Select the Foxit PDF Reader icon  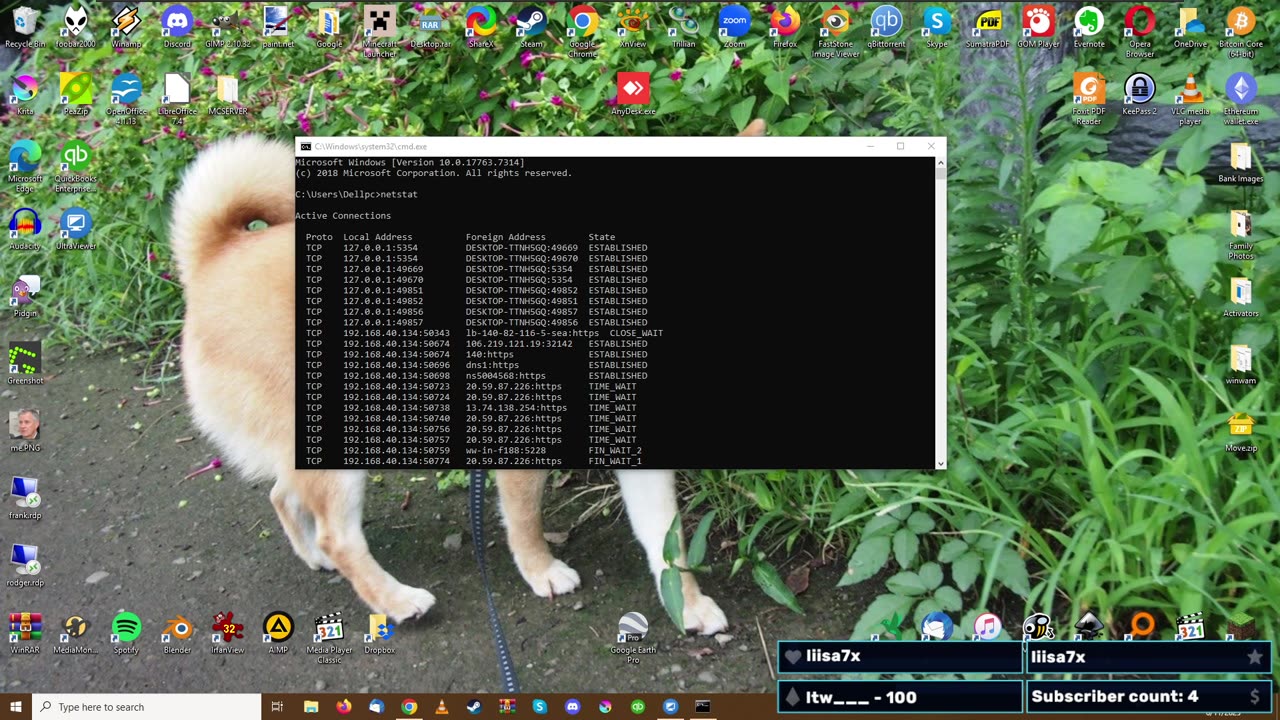coord(1089,98)
